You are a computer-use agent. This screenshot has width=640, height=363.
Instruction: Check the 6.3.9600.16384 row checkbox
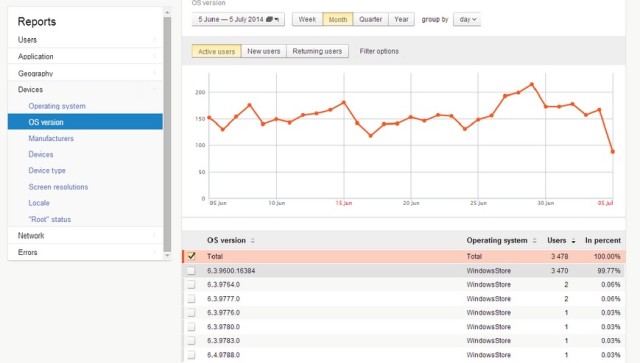(191, 271)
